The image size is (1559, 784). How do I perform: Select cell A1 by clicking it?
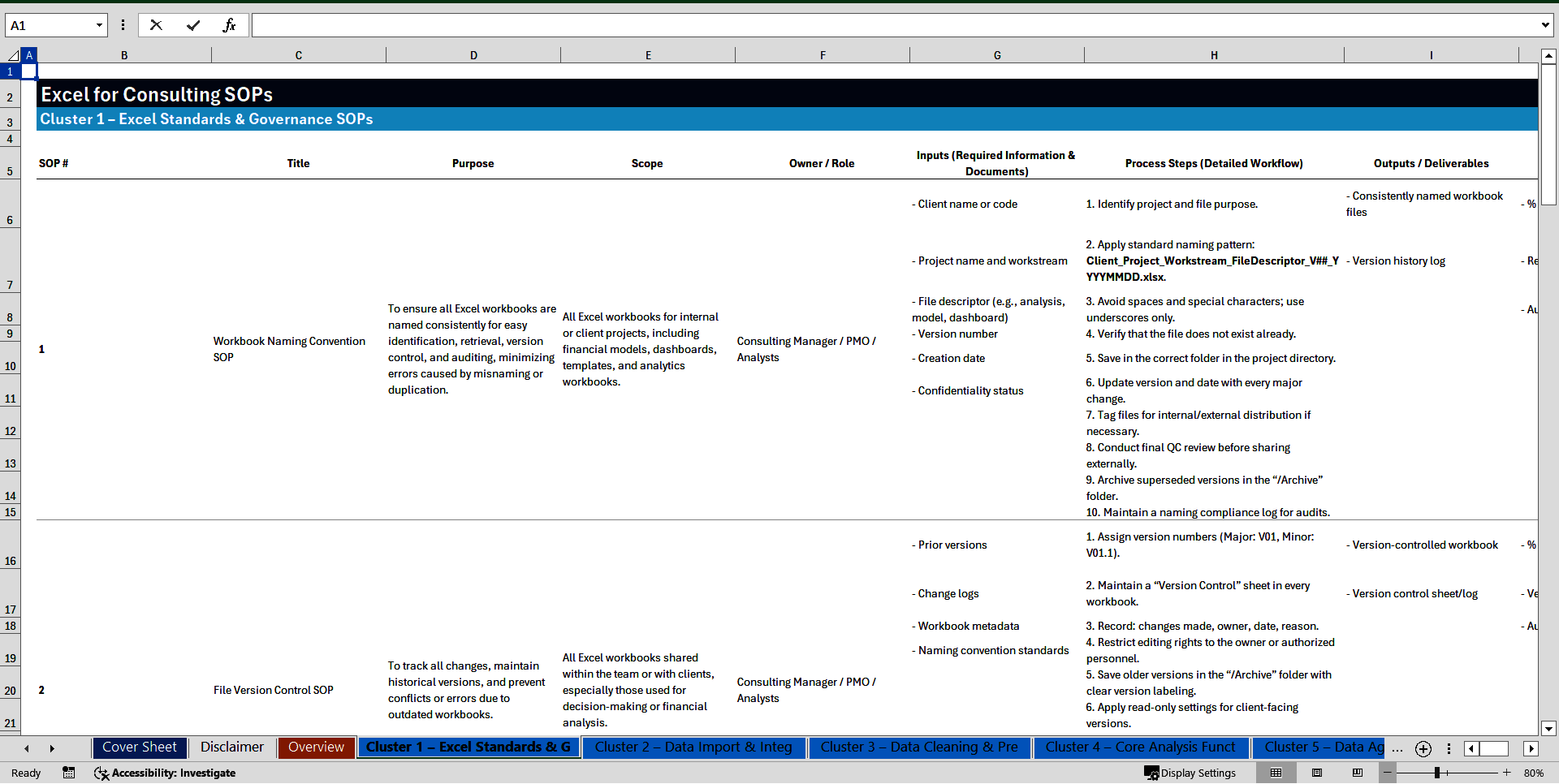pos(29,71)
